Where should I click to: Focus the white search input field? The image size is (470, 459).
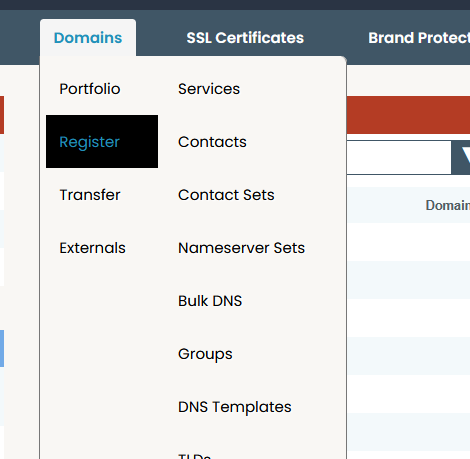coord(399,157)
